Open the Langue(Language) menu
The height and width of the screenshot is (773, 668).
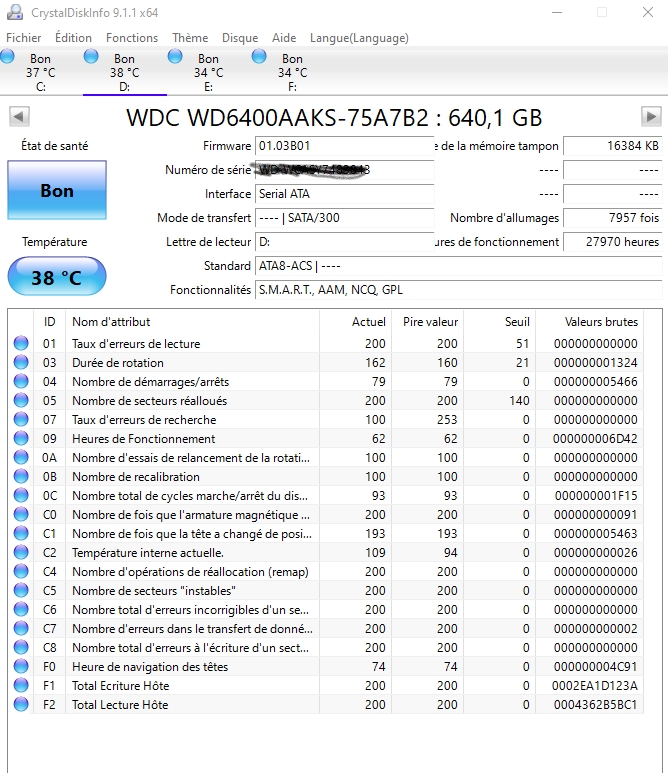pyautogui.click(x=359, y=38)
